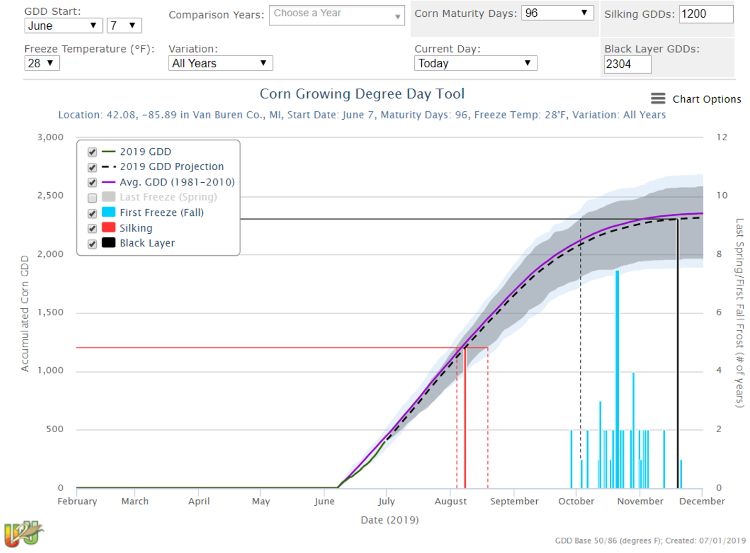The width and height of the screenshot is (750, 553).
Task: Click the Black Layer GDDs input field
Action: (x=627, y=64)
